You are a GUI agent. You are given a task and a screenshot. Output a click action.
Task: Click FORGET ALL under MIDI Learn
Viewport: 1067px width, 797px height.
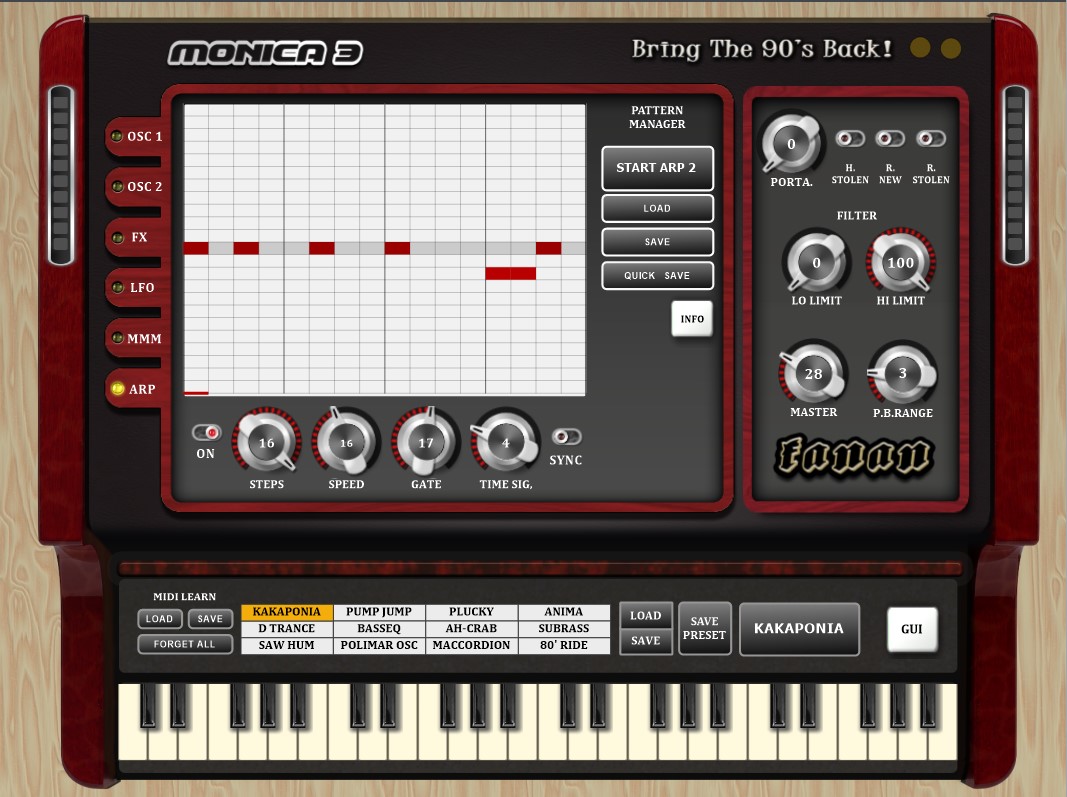[x=185, y=645]
